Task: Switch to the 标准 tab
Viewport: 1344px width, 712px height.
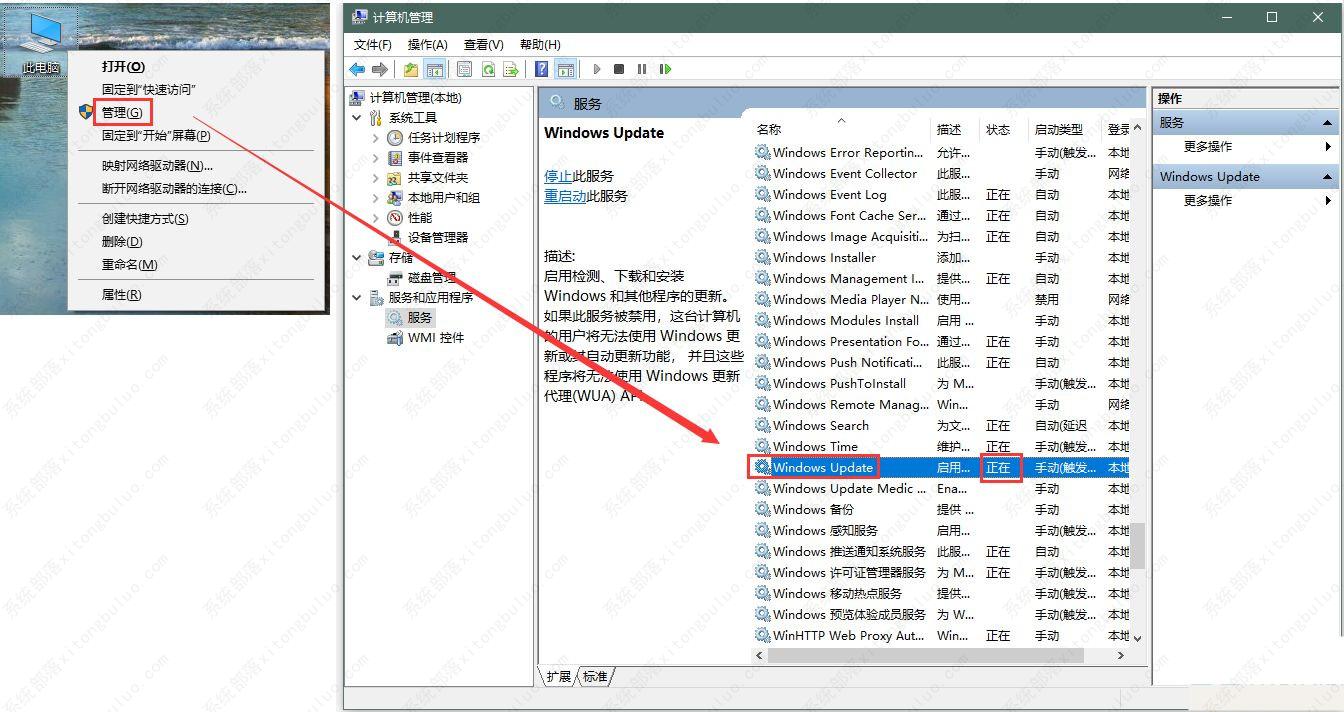Action: point(596,677)
